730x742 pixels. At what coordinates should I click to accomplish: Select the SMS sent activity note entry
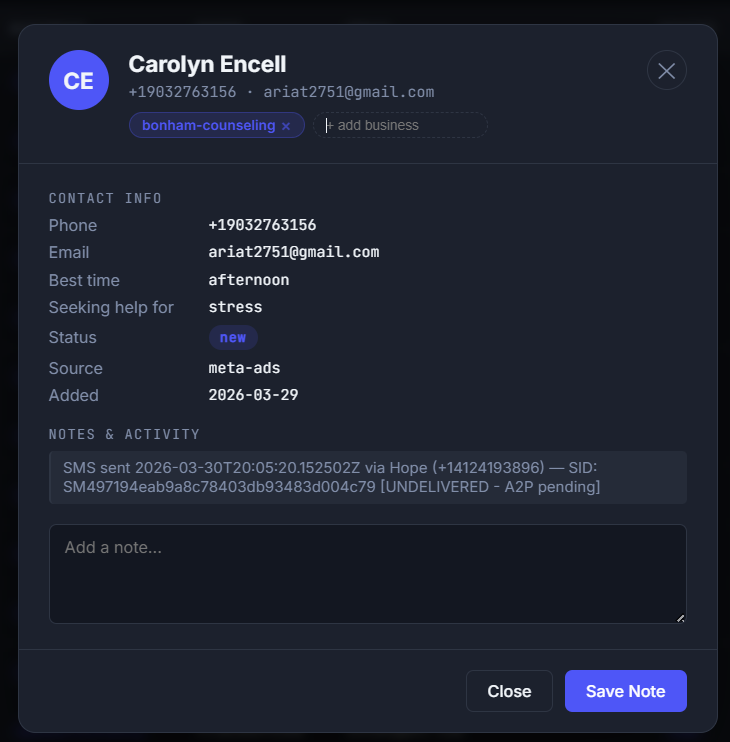367,477
